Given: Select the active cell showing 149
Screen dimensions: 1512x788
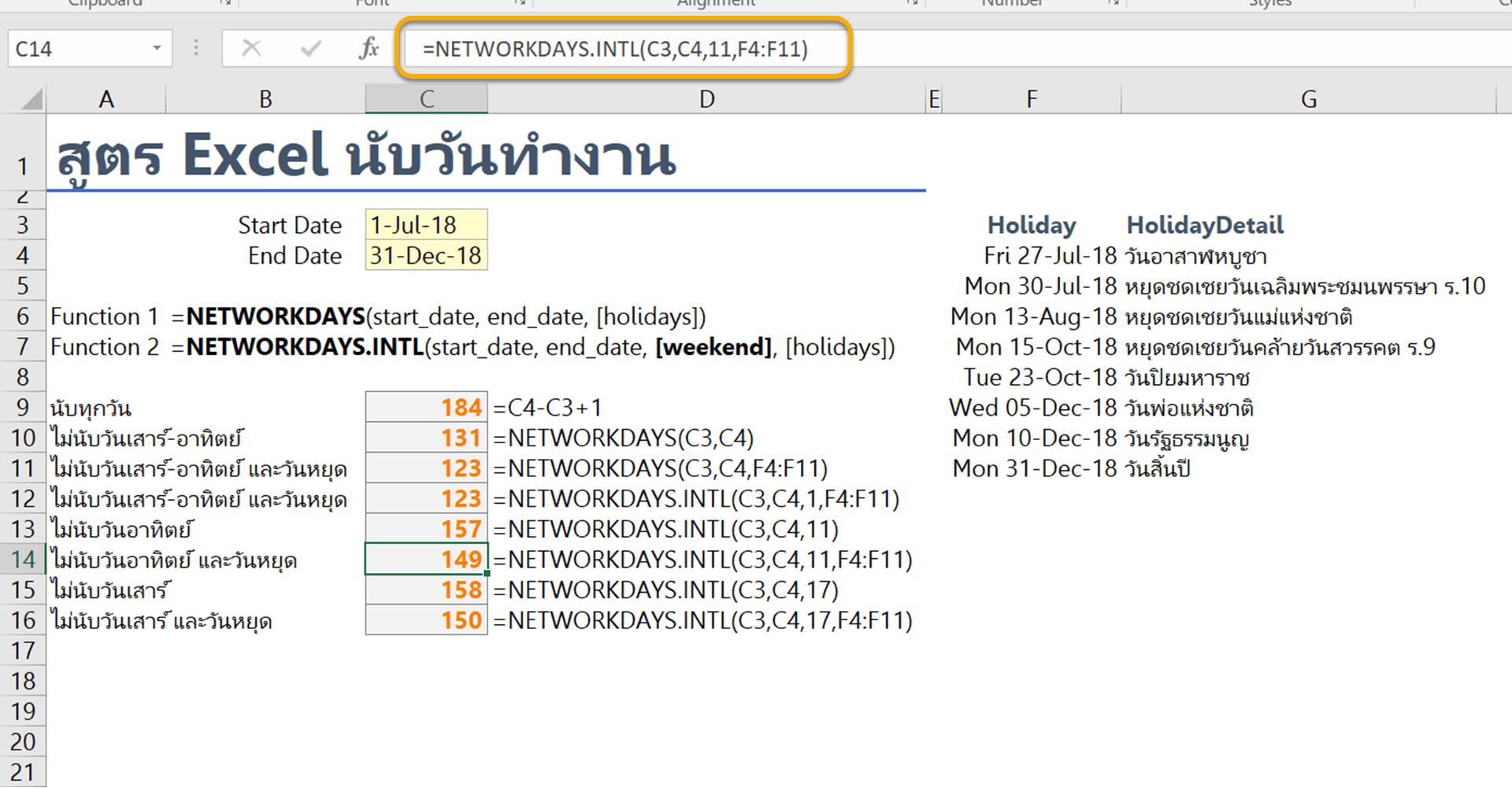Looking at the screenshot, I should [x=426, y=560].
